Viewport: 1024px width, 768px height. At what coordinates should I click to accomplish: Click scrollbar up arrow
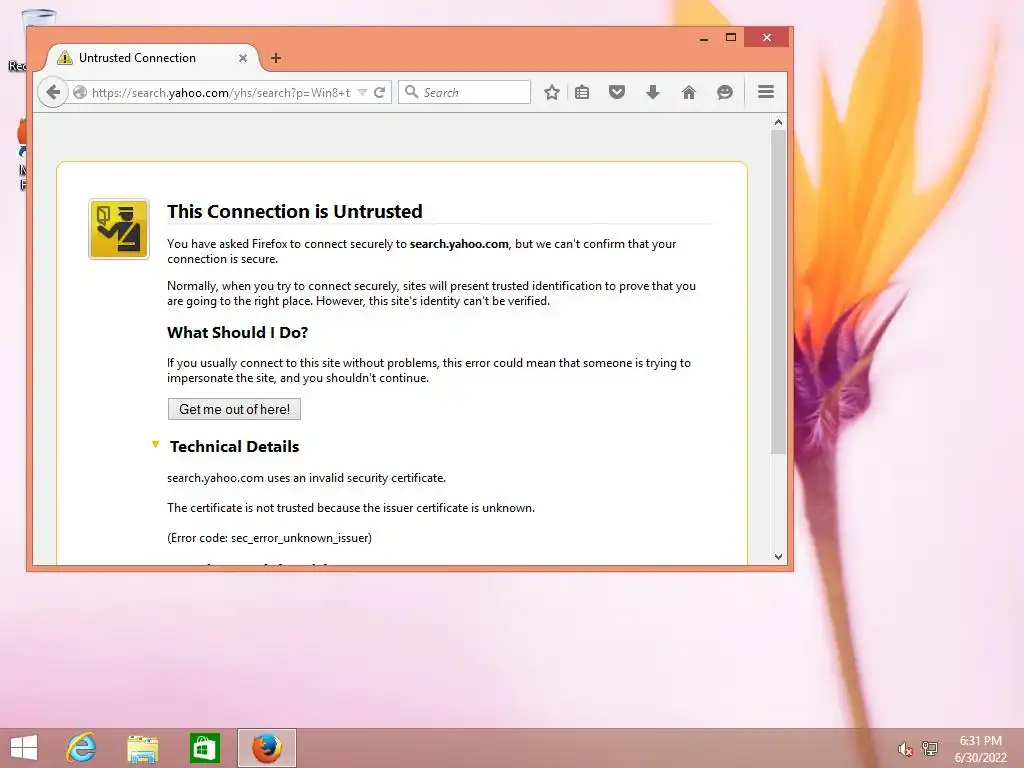[778, 122]
